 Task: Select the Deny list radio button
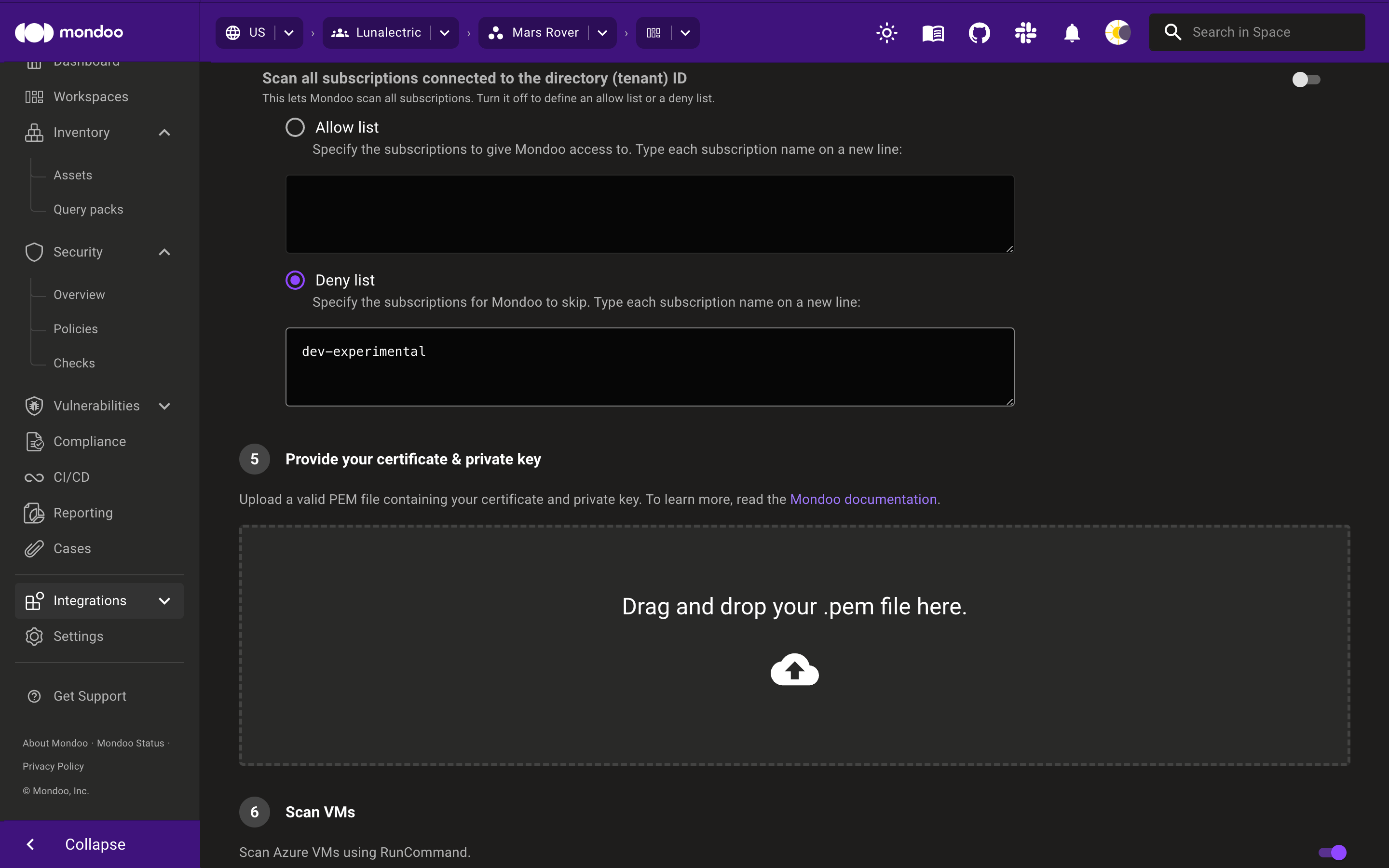pyautogui.click(x=295, y=280)
